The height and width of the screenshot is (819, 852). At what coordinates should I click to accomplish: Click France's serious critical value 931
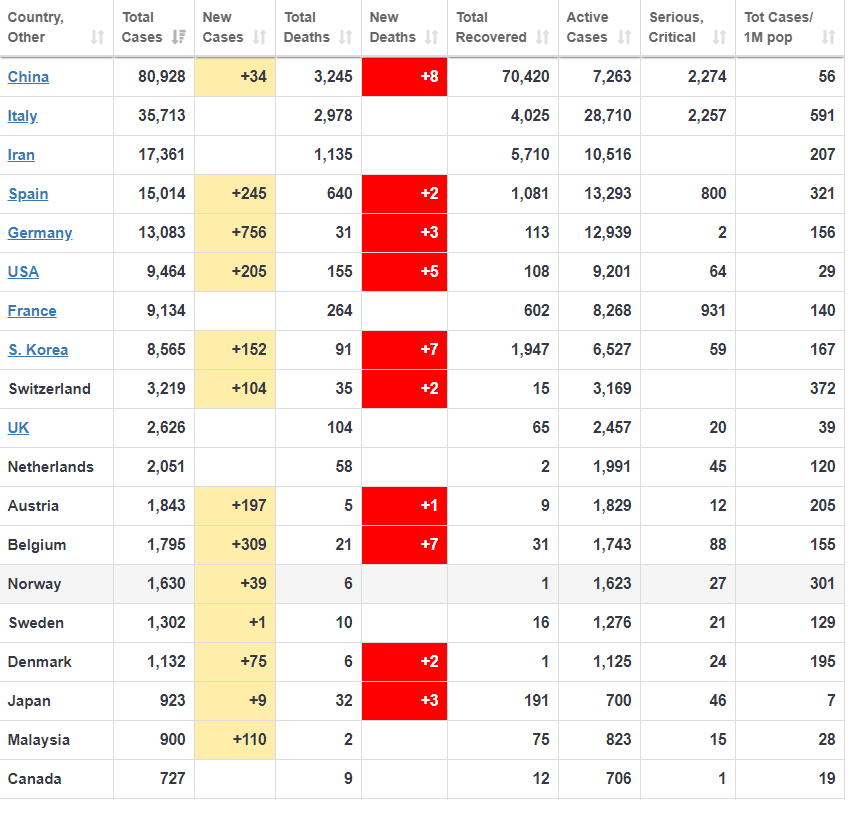[x=713, y=311]
